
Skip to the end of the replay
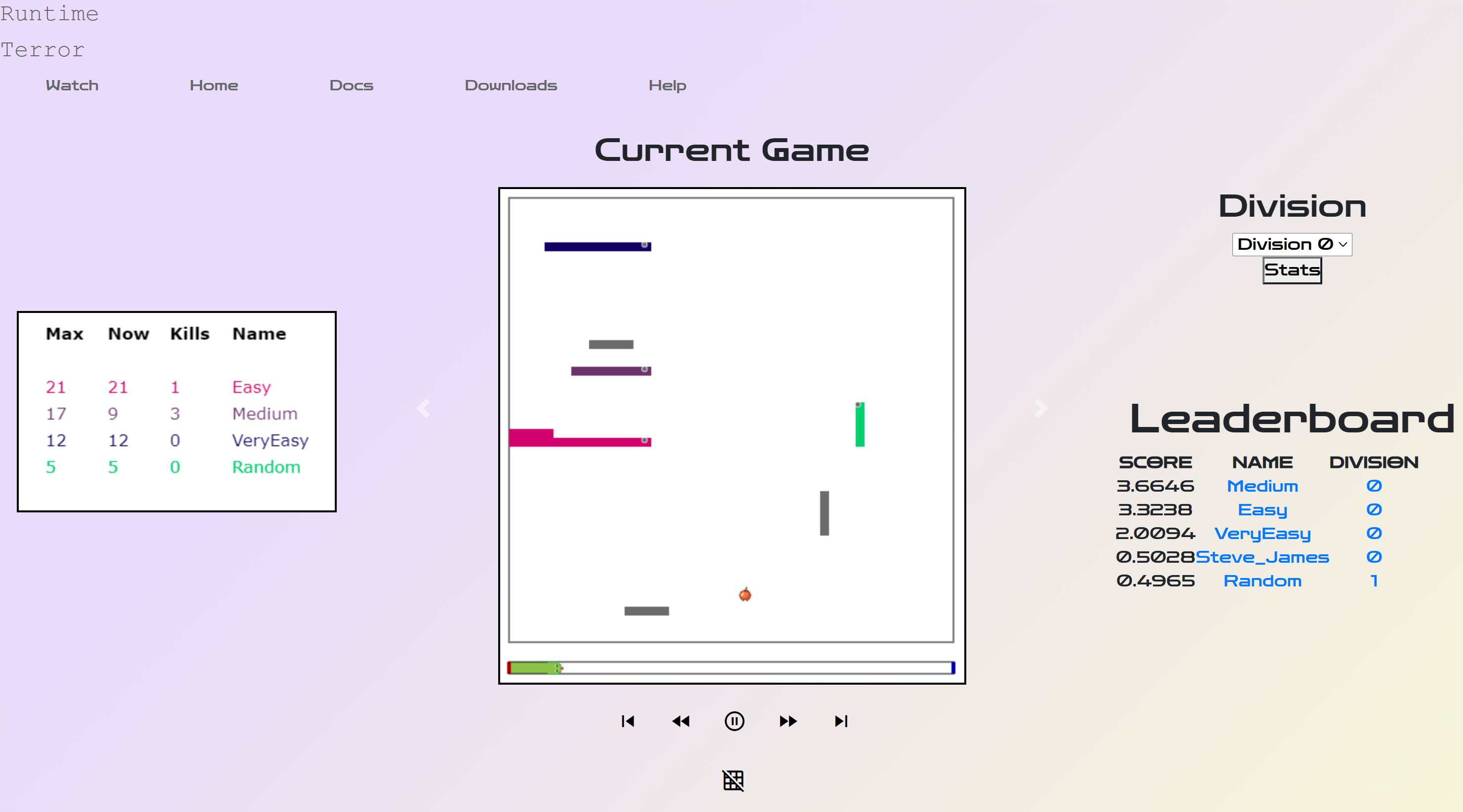coord(841,721)
